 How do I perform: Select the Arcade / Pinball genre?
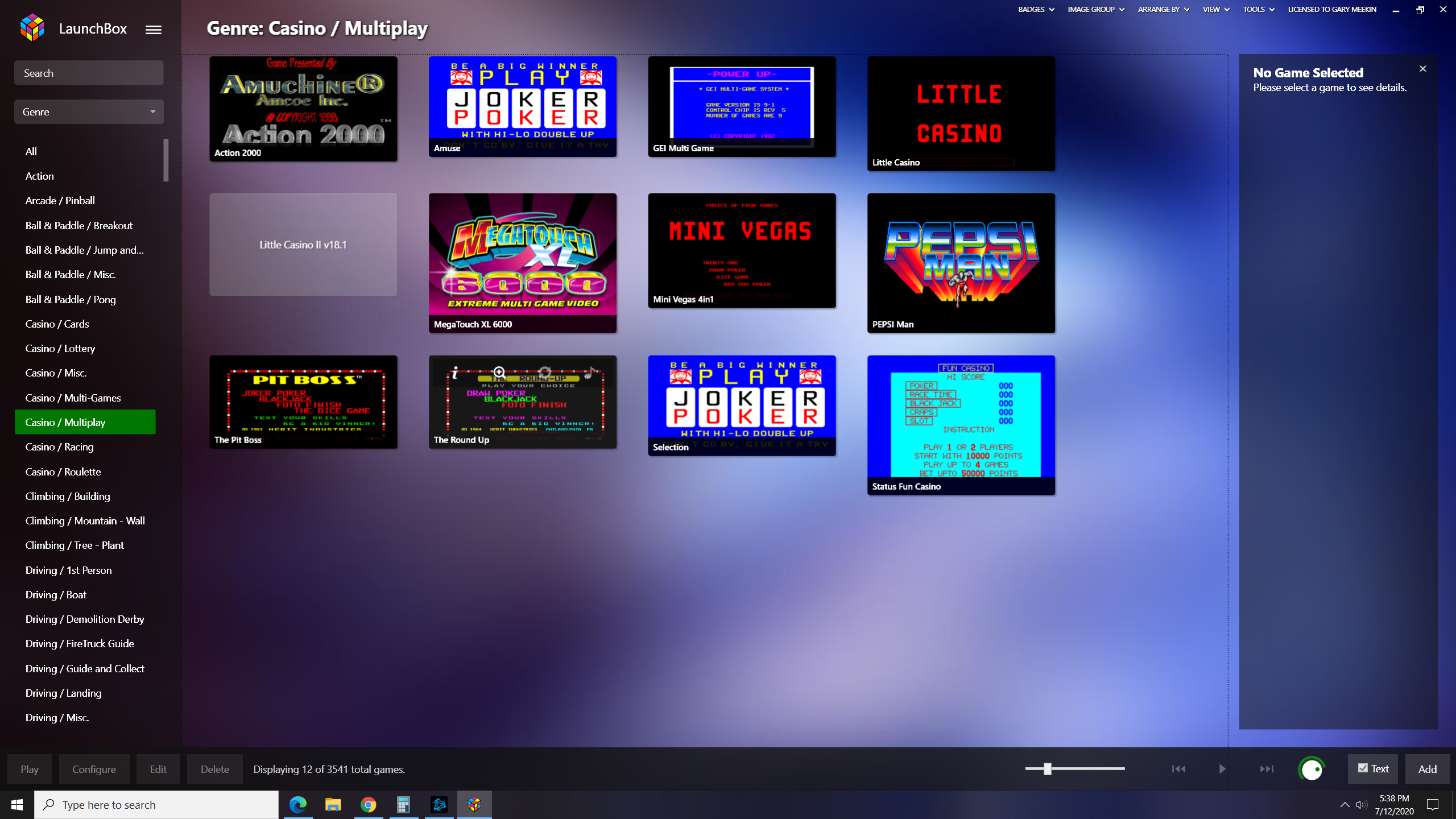(x=85, y=200)
